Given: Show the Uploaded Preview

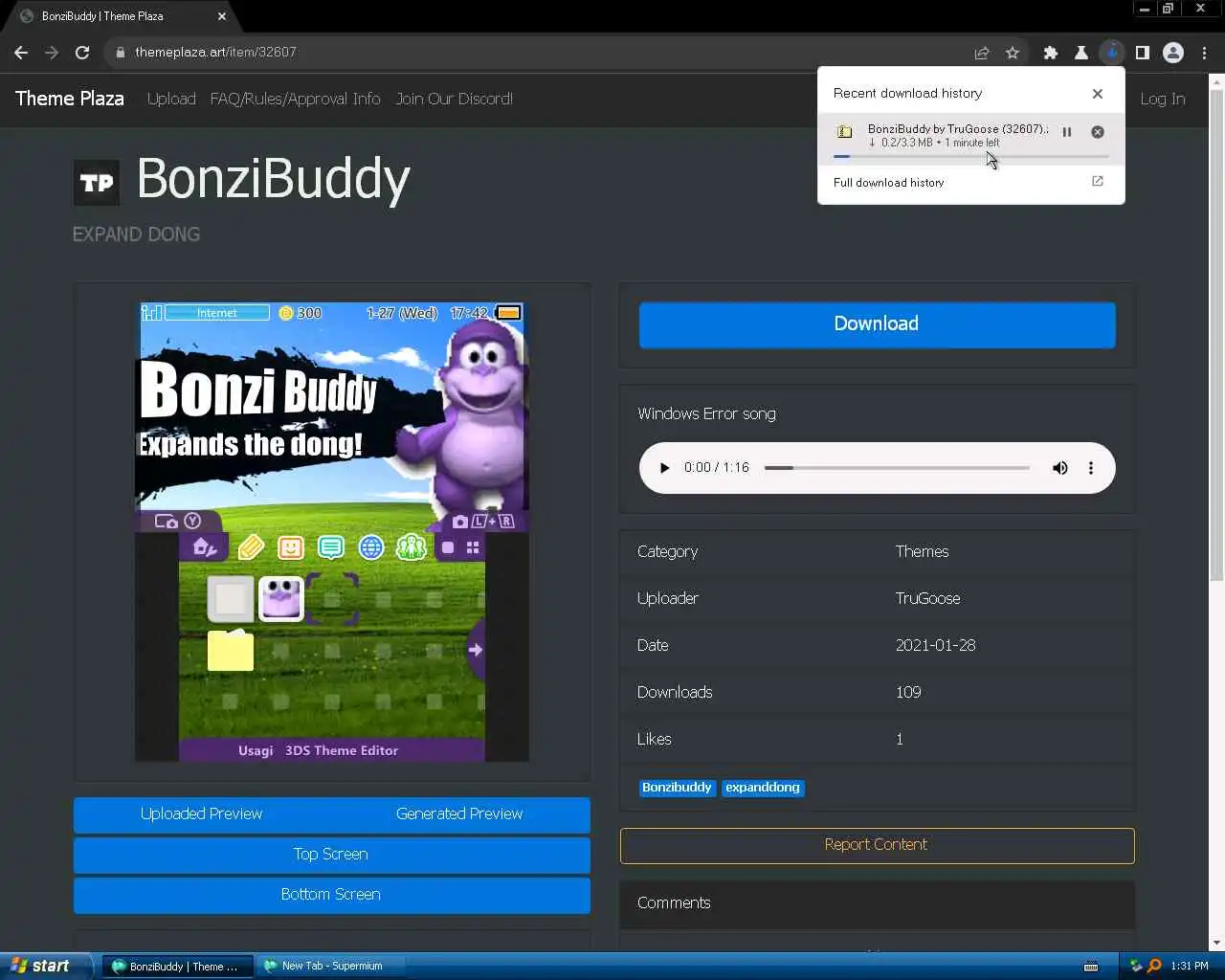Looking at the screenshot, I should 201,814.
